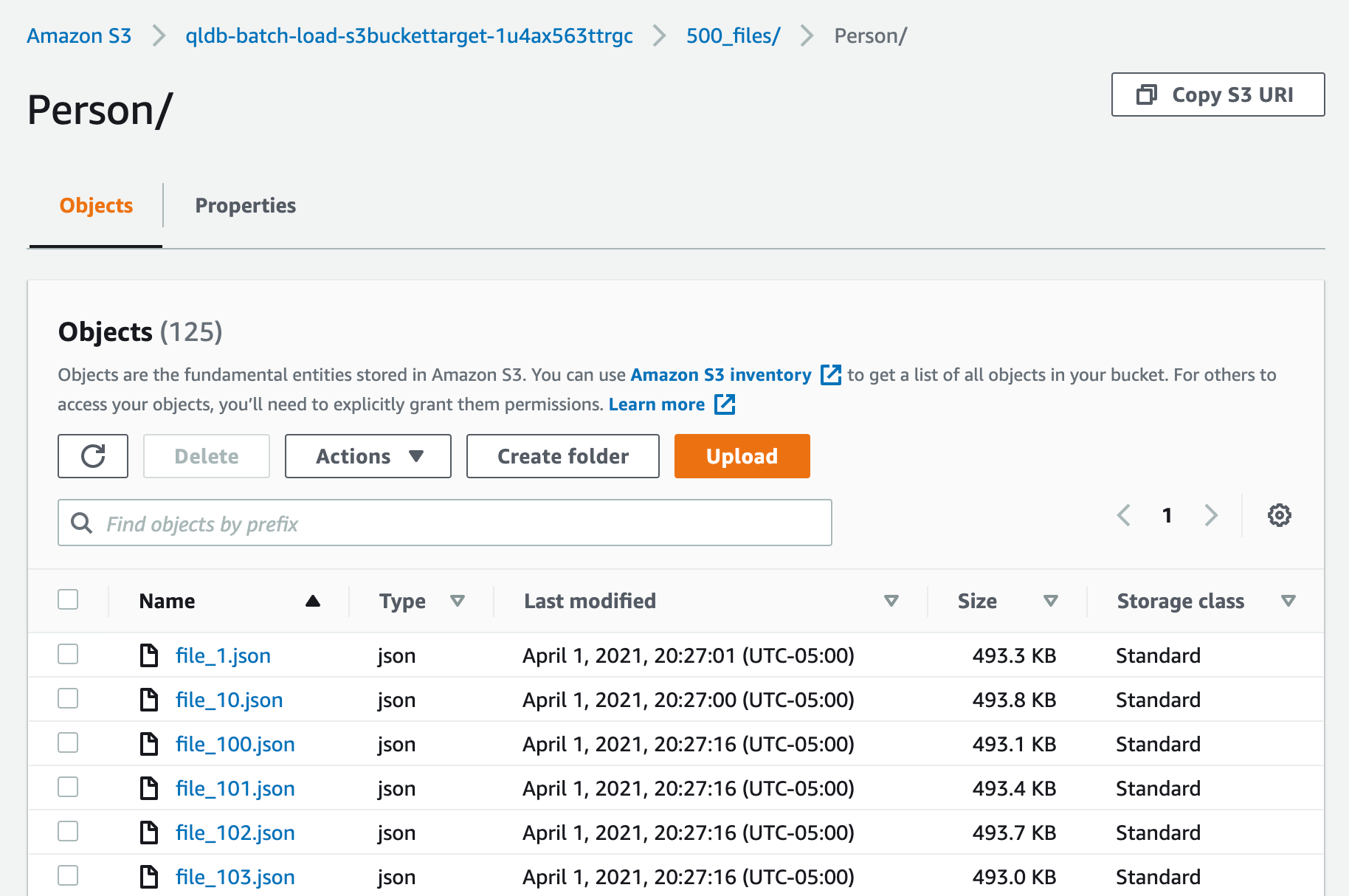1349x896 pixels.
Task: Sort by Name ascending arrow
Action: coord(313,601)
